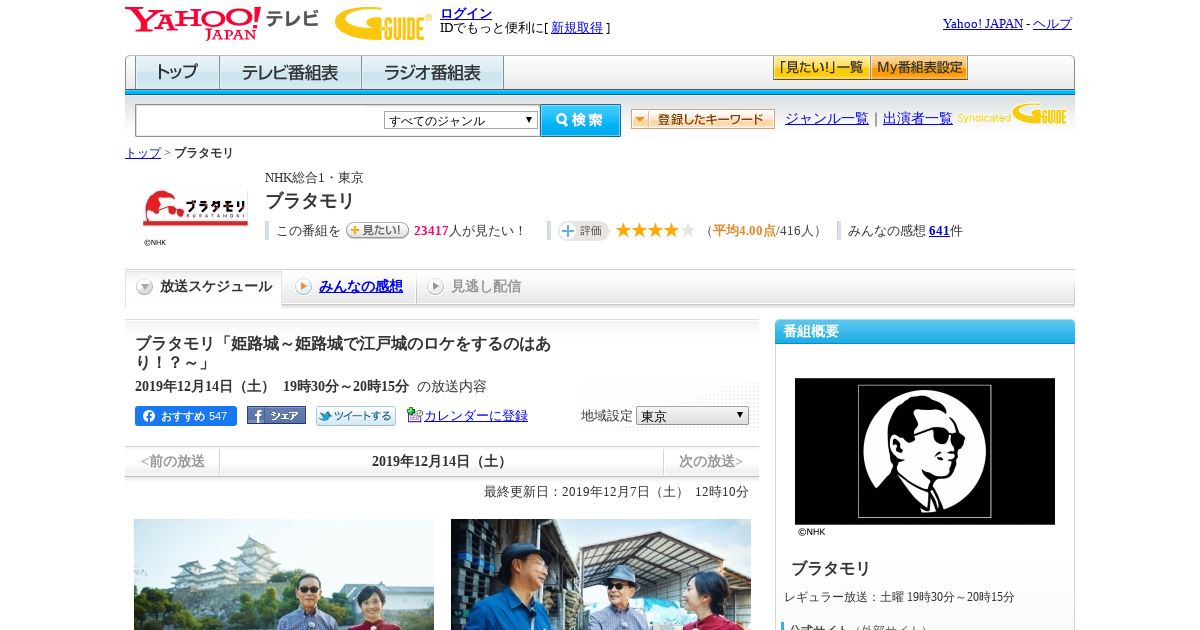This screenshot has width=1200, height=630.
Task: Open ジャンル一覧 link
Action: [826, 118]
